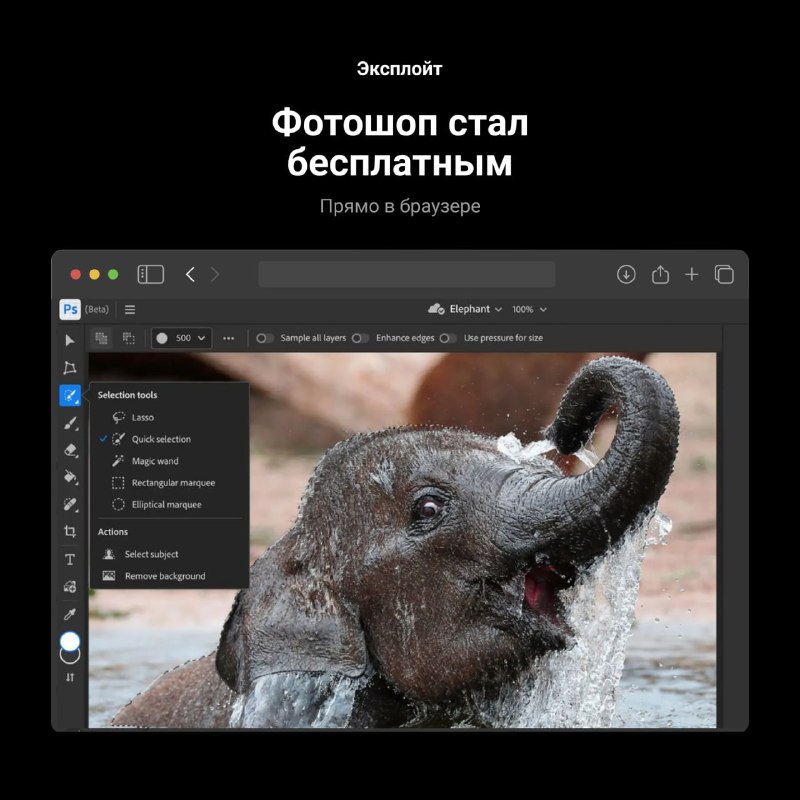
Task: Select the Transform tool in toolbar
Action: tap(70, 368)
